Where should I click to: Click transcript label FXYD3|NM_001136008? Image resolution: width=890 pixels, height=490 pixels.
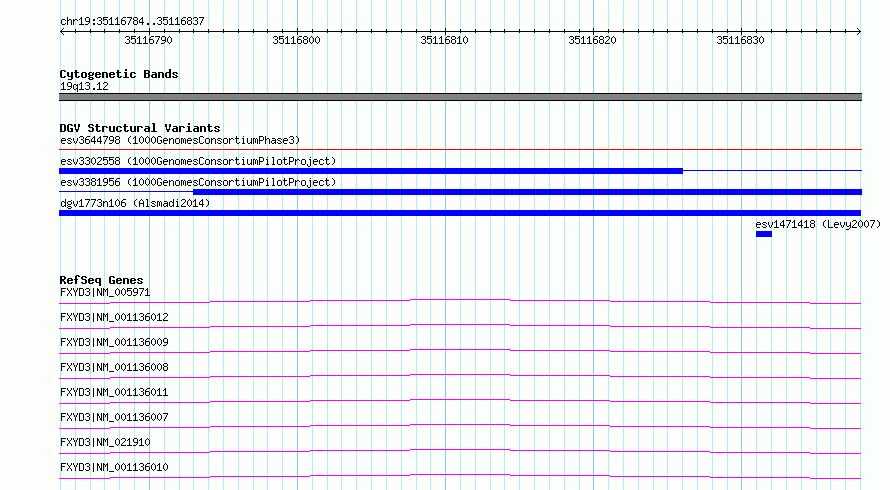pos(114,367)
